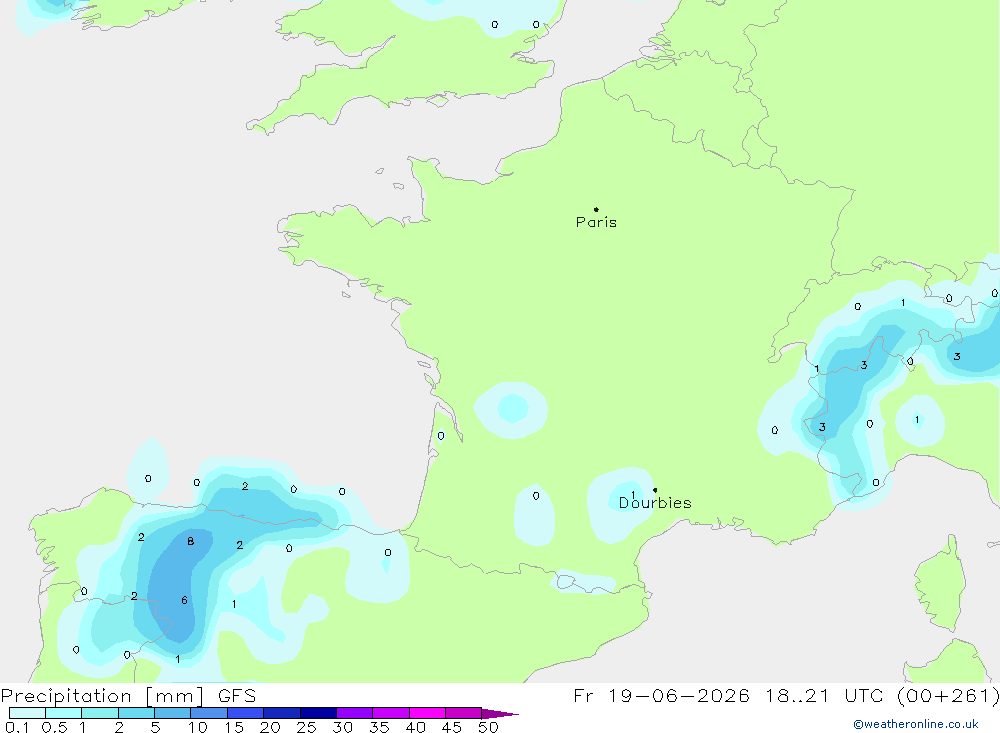
Task: Pick the 25–30 mm legend swatch
Action: coord(318,713)
